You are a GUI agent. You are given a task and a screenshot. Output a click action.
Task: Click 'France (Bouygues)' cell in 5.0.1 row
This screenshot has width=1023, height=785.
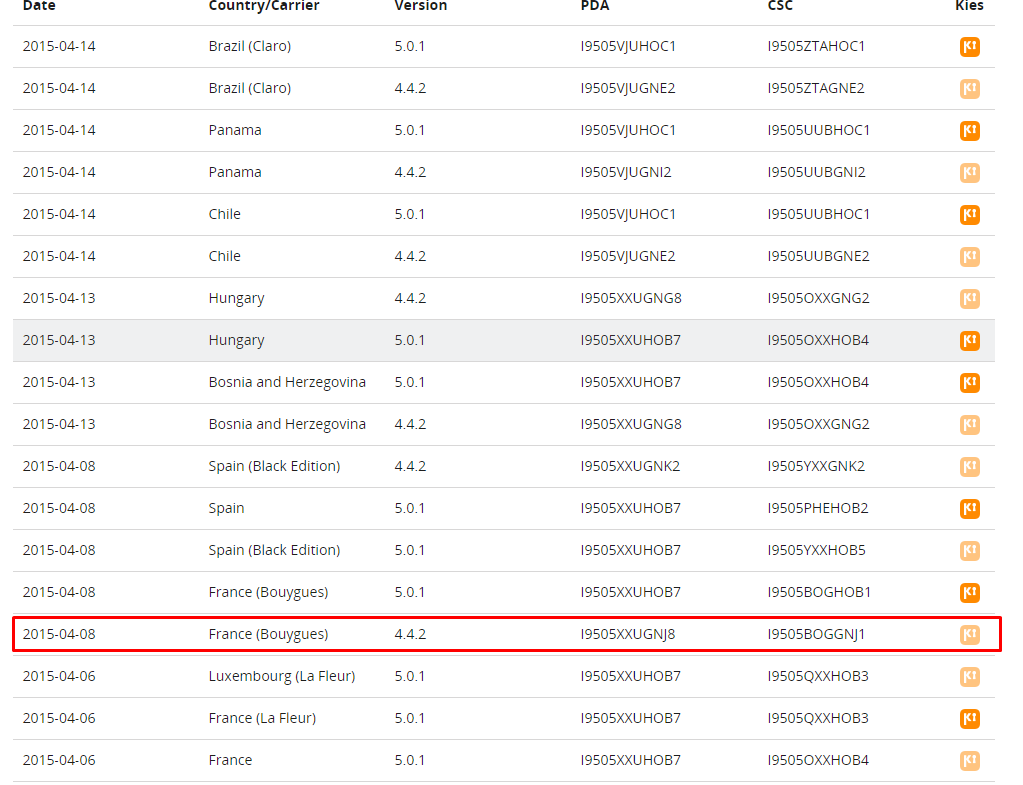[268, 593]
